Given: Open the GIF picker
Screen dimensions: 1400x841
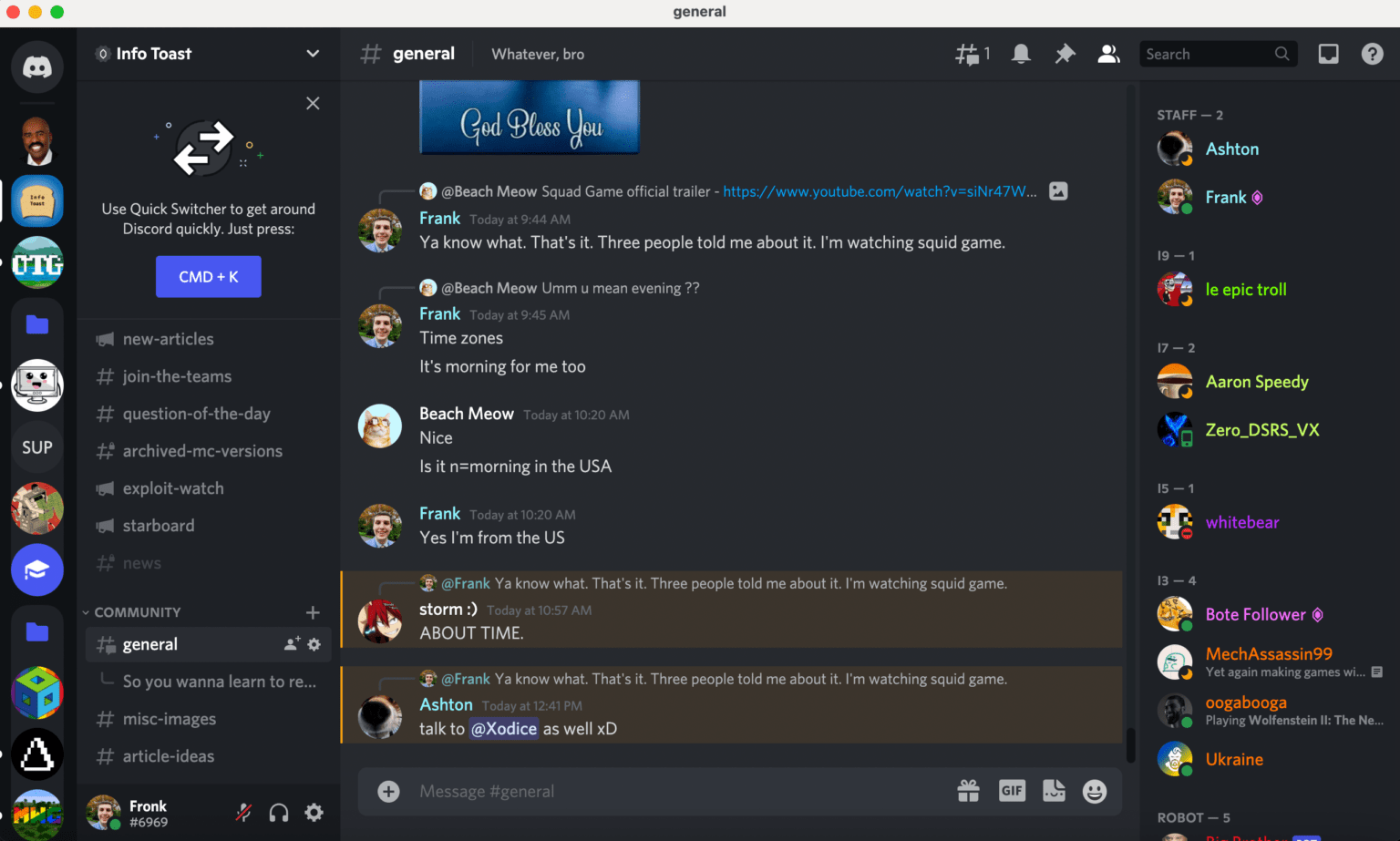Looking at the screenshot, I should click(1012, 791).
